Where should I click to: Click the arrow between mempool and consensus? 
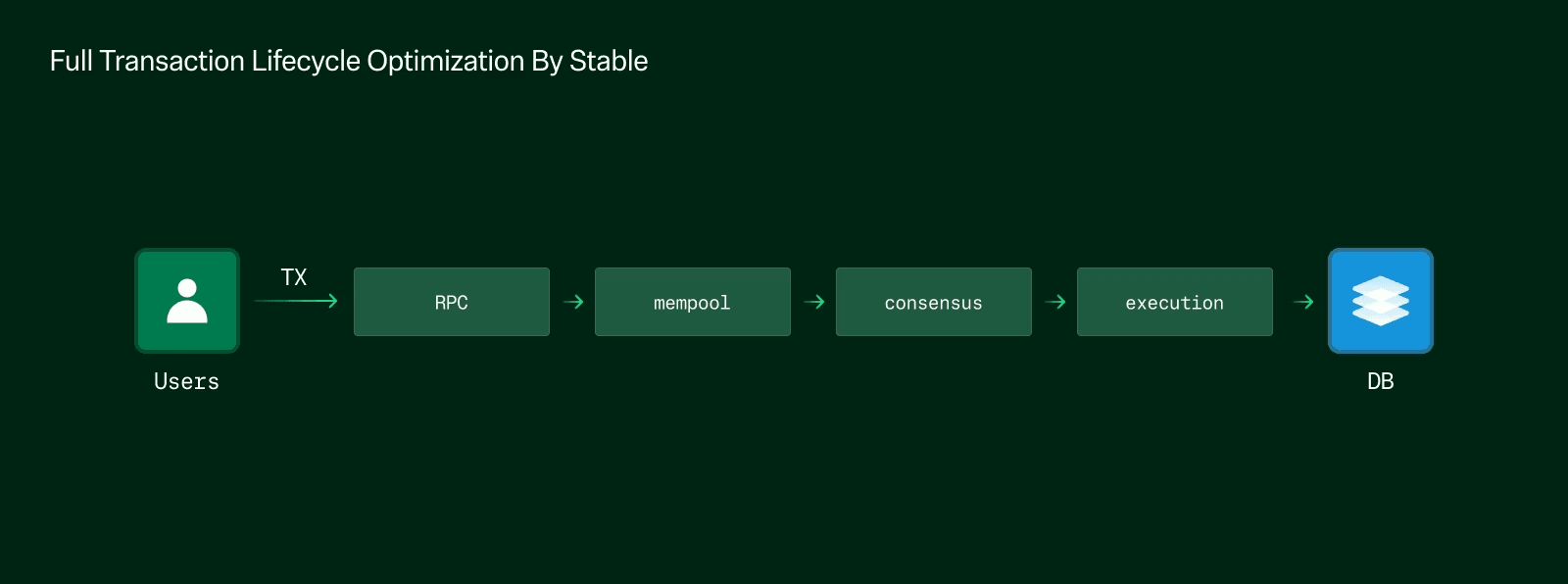(813, 302)
